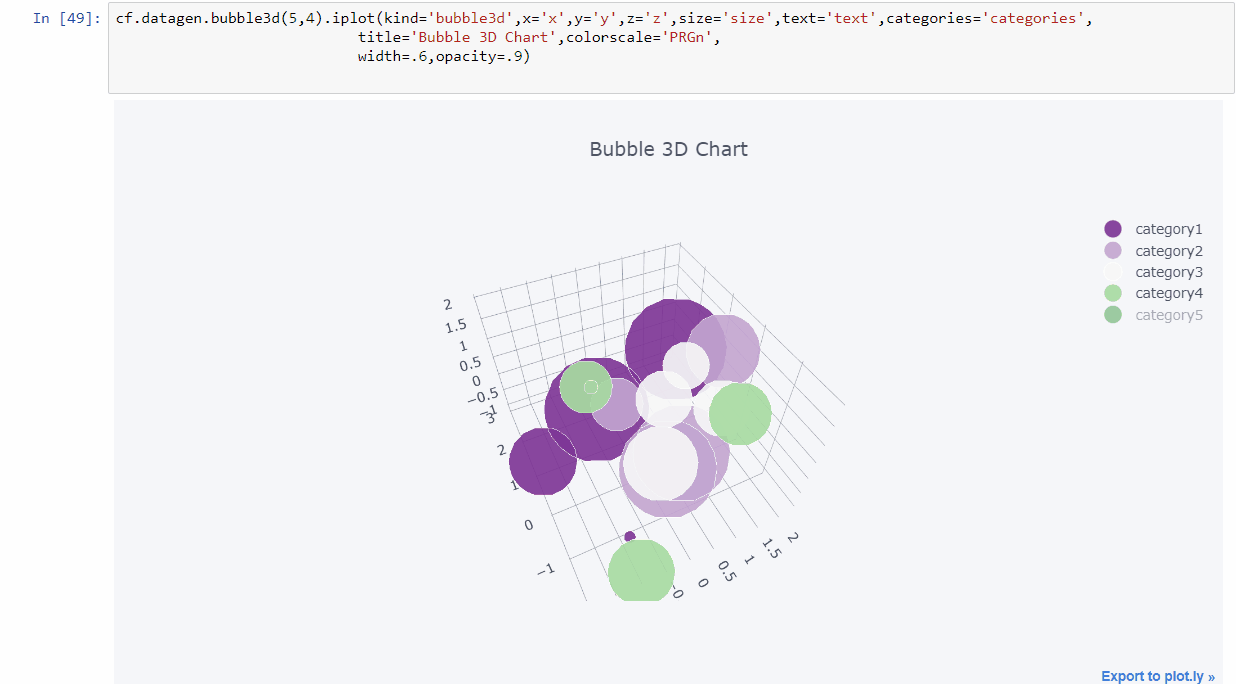Toggle category1 trace in legend
Viewport: 1236px width, 684px height.
click(1168, 229)
